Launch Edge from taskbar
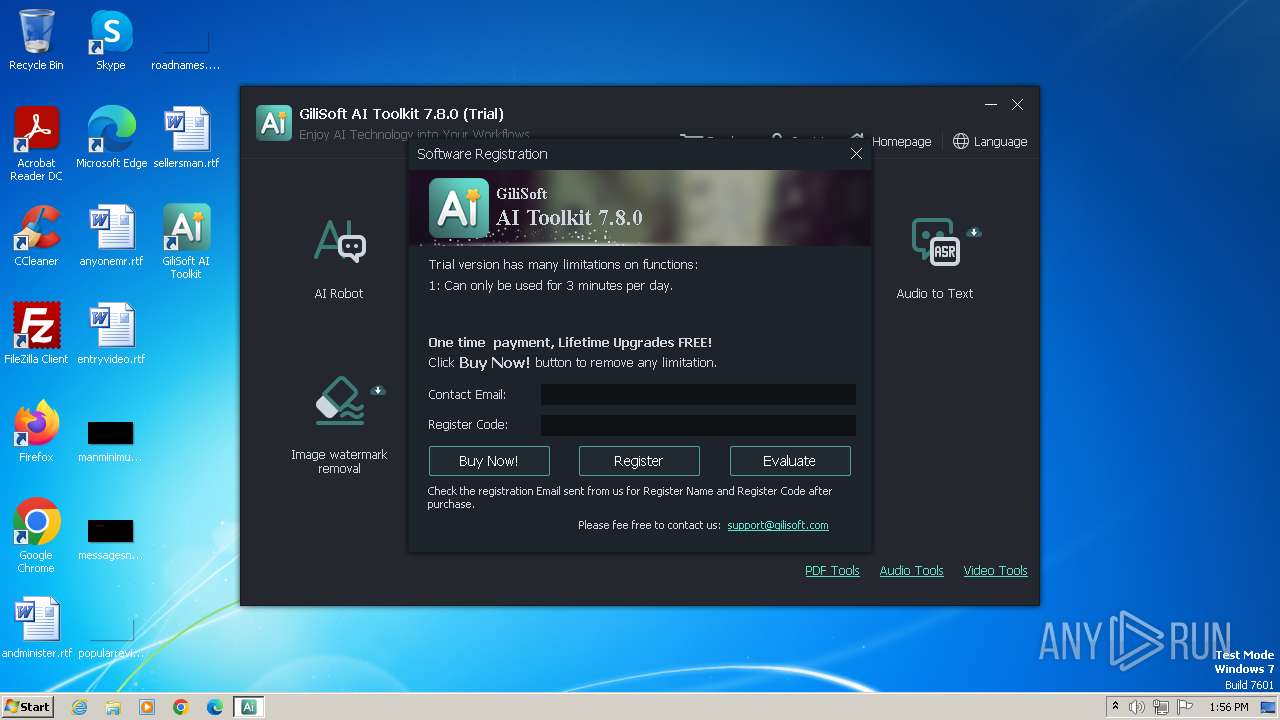1280x720 pixels. click(x=215, y=707)
